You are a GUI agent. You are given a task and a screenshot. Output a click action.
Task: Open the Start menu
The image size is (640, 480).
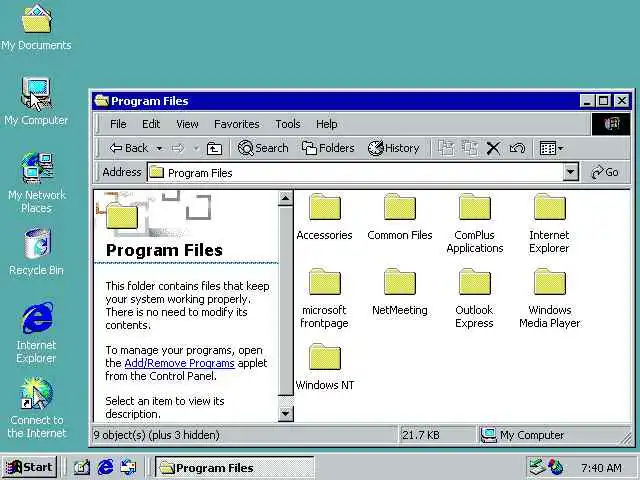tap(29, 467)
